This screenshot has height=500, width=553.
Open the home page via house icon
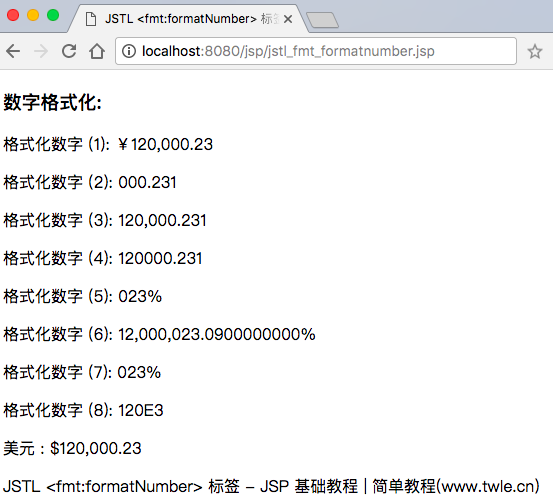pos(97,51)
